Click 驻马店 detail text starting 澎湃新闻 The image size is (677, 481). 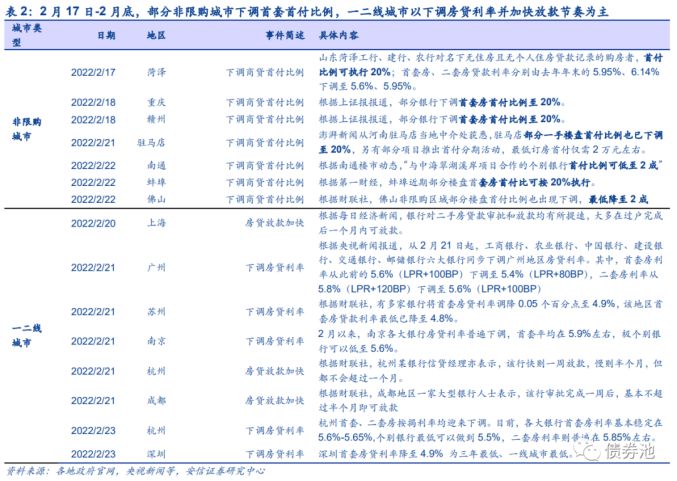point(490,142)
